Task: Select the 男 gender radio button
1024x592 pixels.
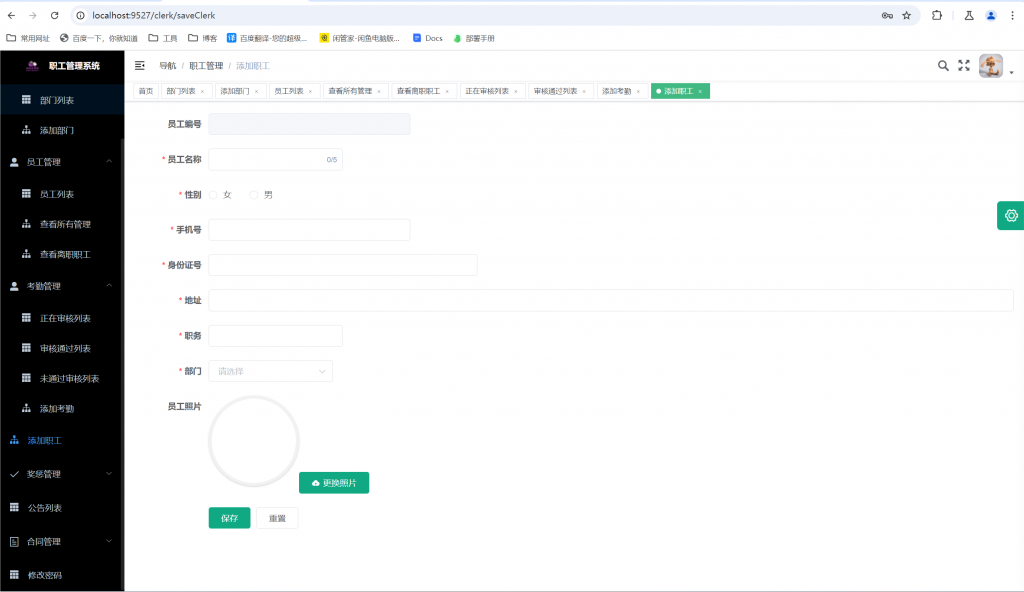Action: pos(254,195)
